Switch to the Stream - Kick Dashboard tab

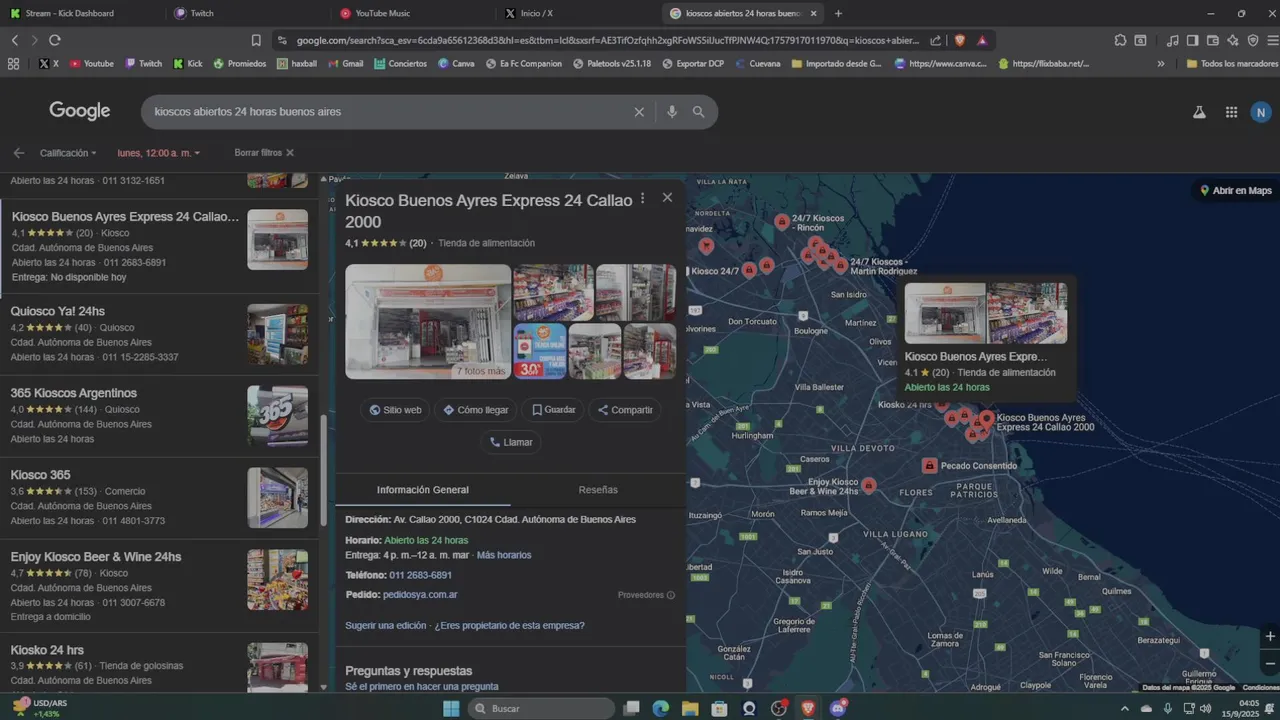(x=80, y=13)
